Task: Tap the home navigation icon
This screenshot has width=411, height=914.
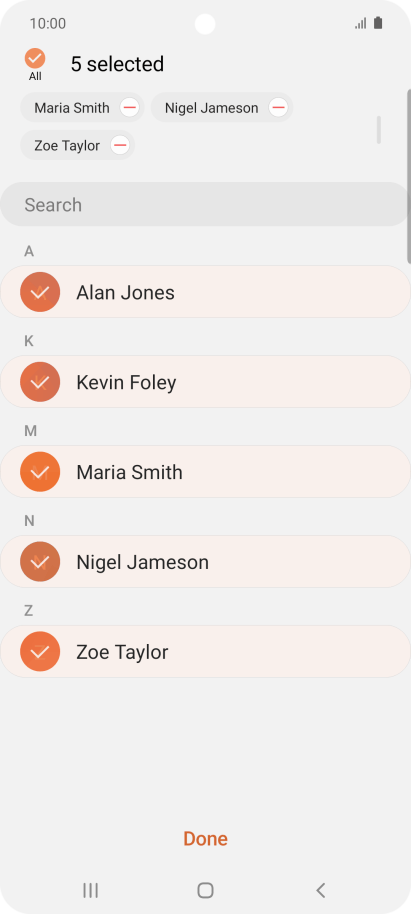Action: pos(205,890)
